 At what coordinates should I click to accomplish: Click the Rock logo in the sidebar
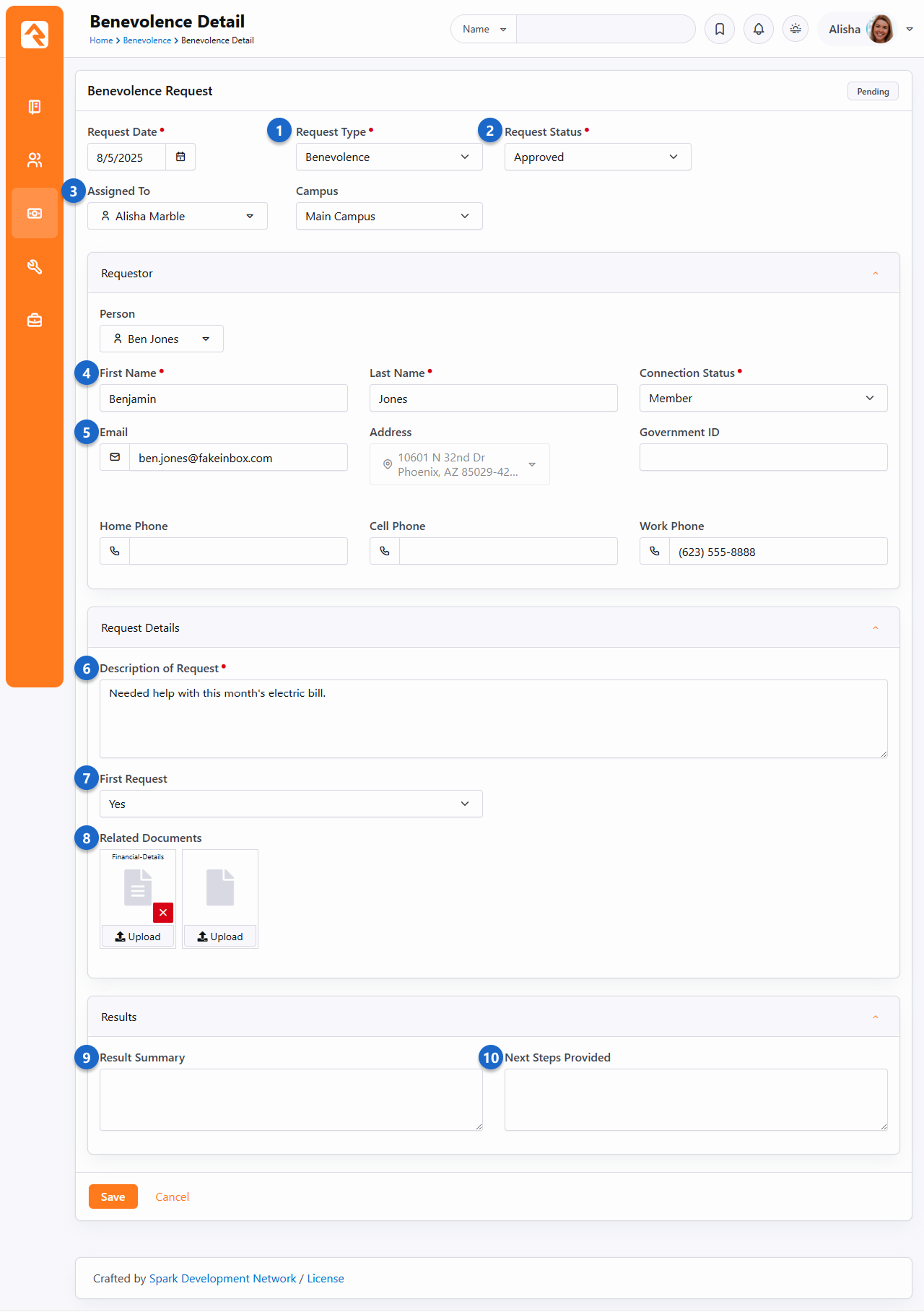[35, 34]
